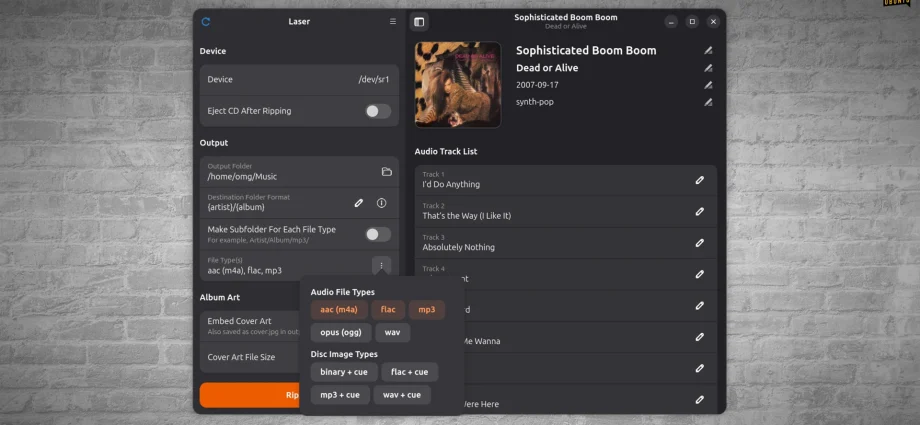
Task: Click the orange Rip button
Action: tap(249, 395)
